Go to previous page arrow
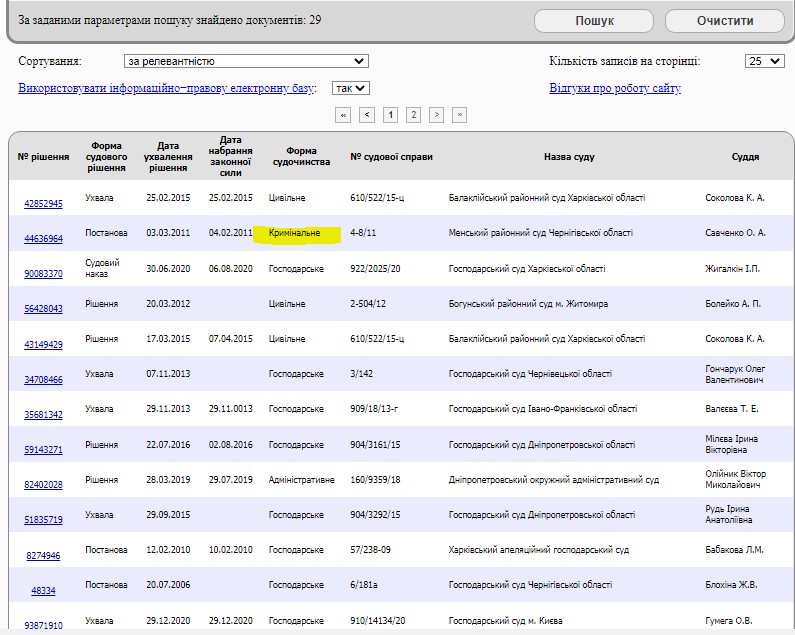The width and height of the screenshot is (795, 635). point(367,115)
